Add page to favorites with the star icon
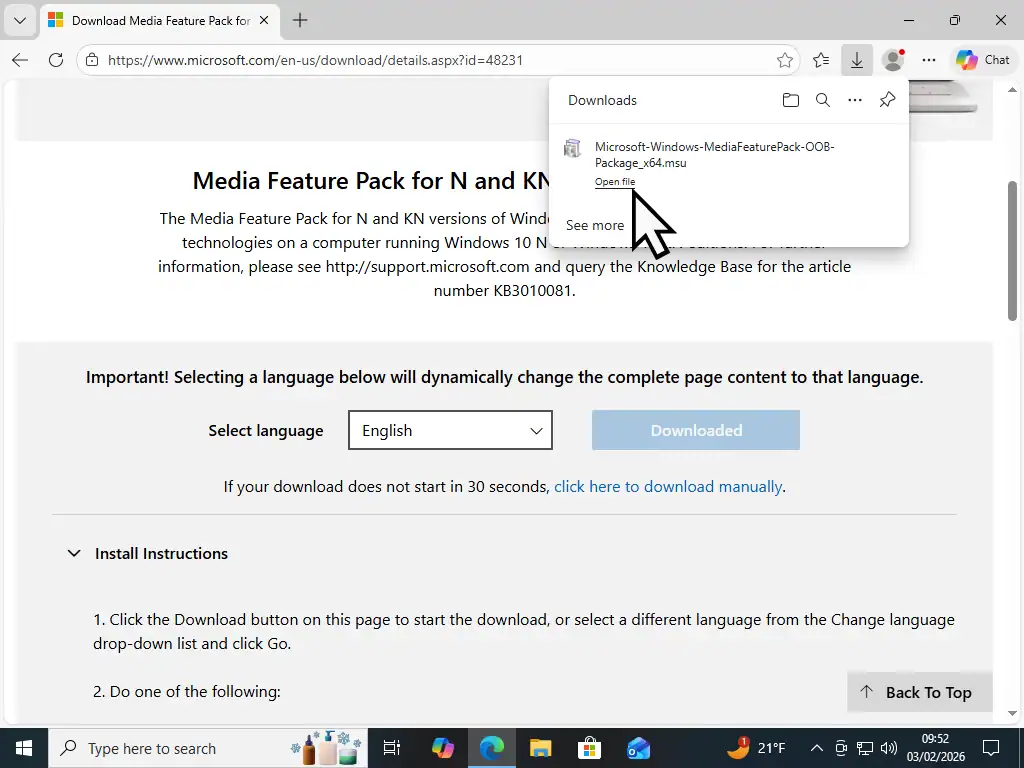This screenshot has height=768, width=1024. click(x=786, y=60)
